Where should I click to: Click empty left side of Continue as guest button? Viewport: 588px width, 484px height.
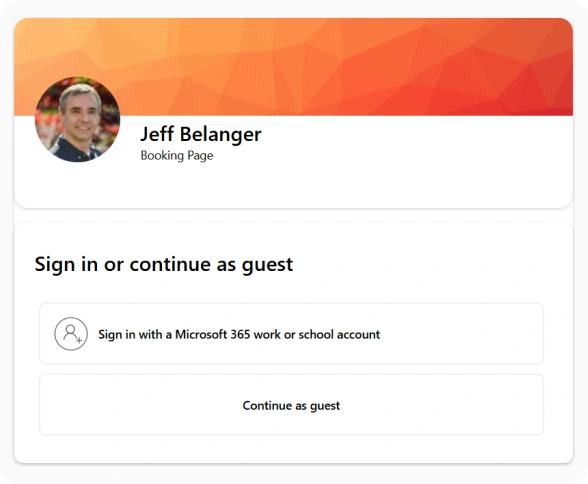[x=141, y=405]
